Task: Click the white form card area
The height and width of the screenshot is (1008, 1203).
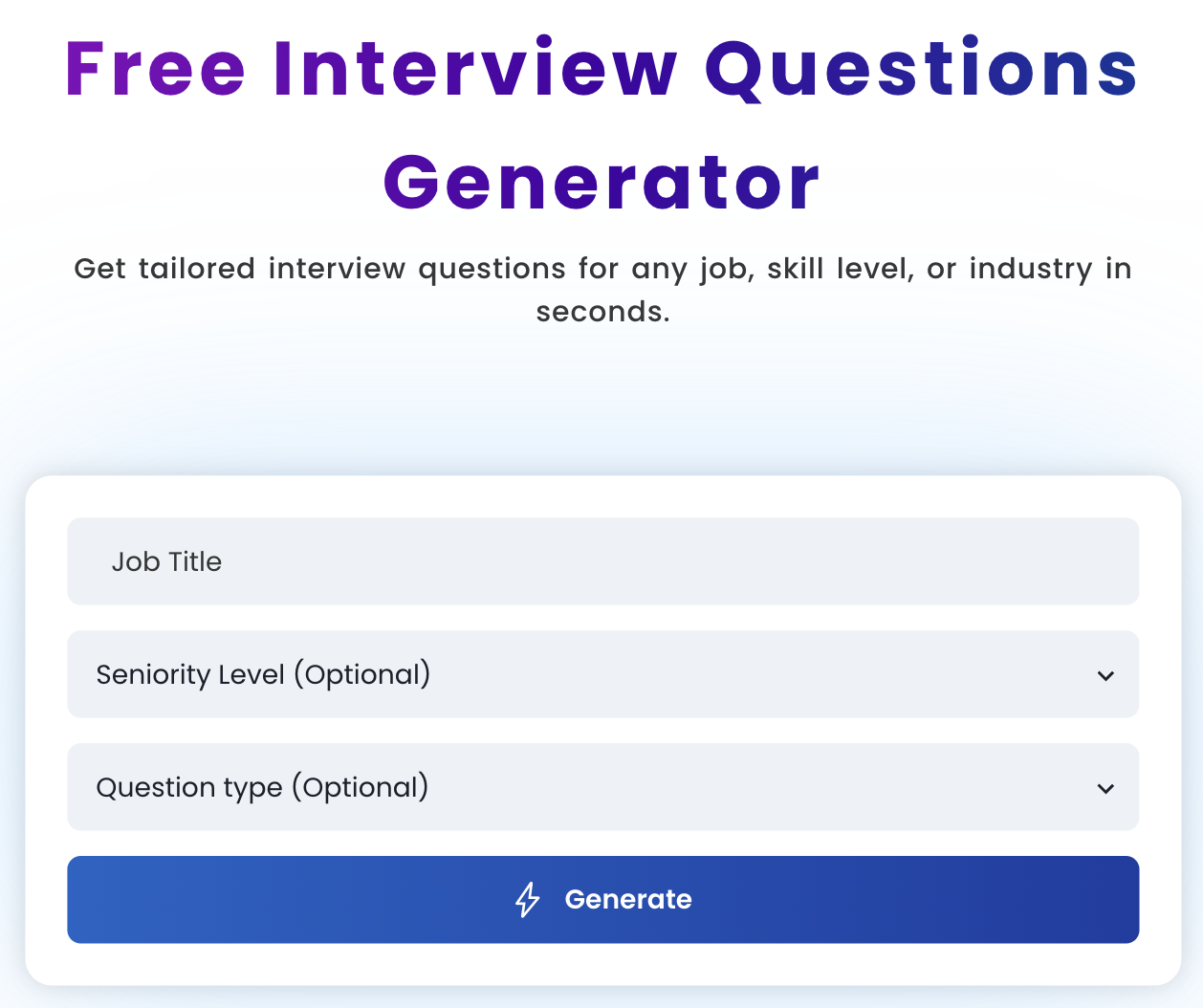Action: [x=602, y=966]
